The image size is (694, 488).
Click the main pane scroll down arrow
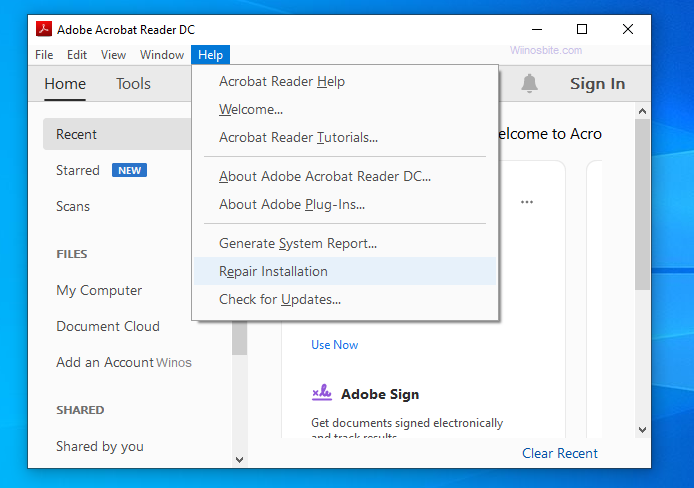[x=643, y=430]
